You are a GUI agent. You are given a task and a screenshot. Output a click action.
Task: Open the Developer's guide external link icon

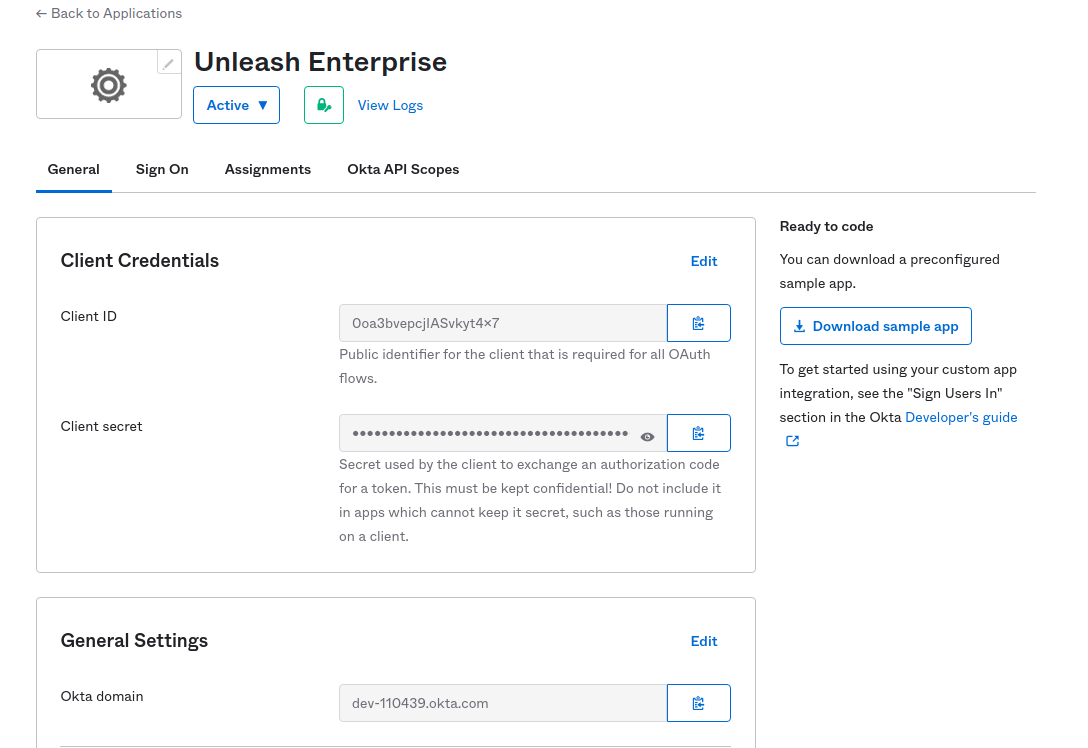[792, 440]
